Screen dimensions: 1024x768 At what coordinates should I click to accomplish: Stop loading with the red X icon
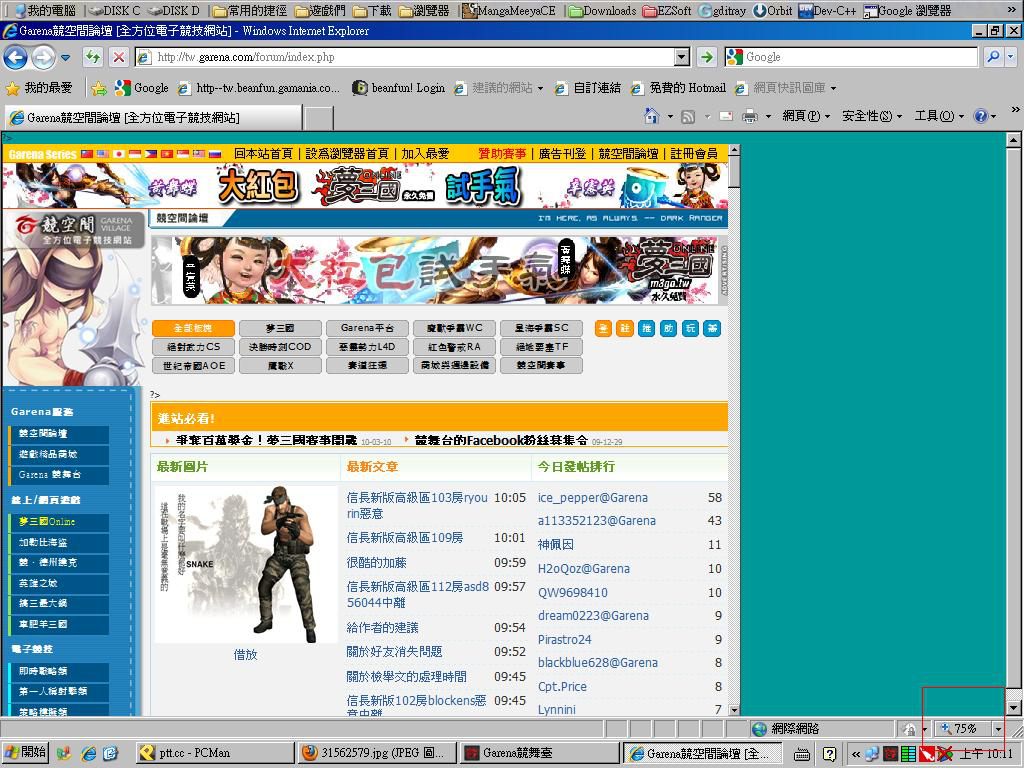(x=118, y=57)
